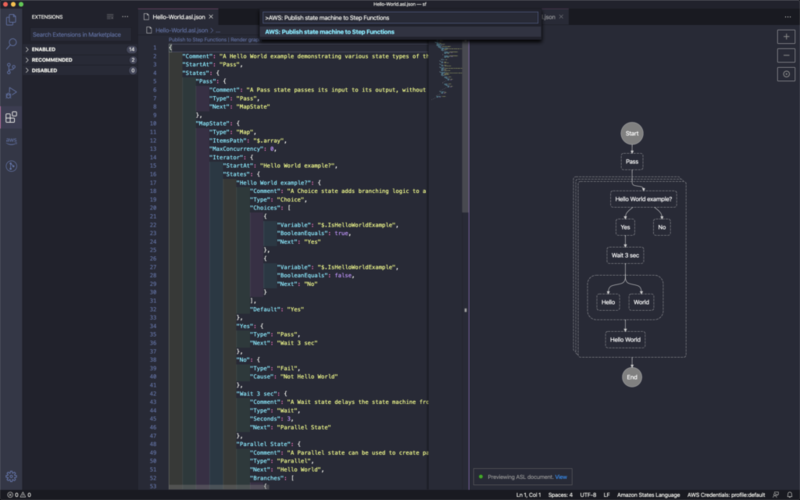Open the Run and Debug view
The width and height of the screenshot is (800, 500).
pos(11,93)
